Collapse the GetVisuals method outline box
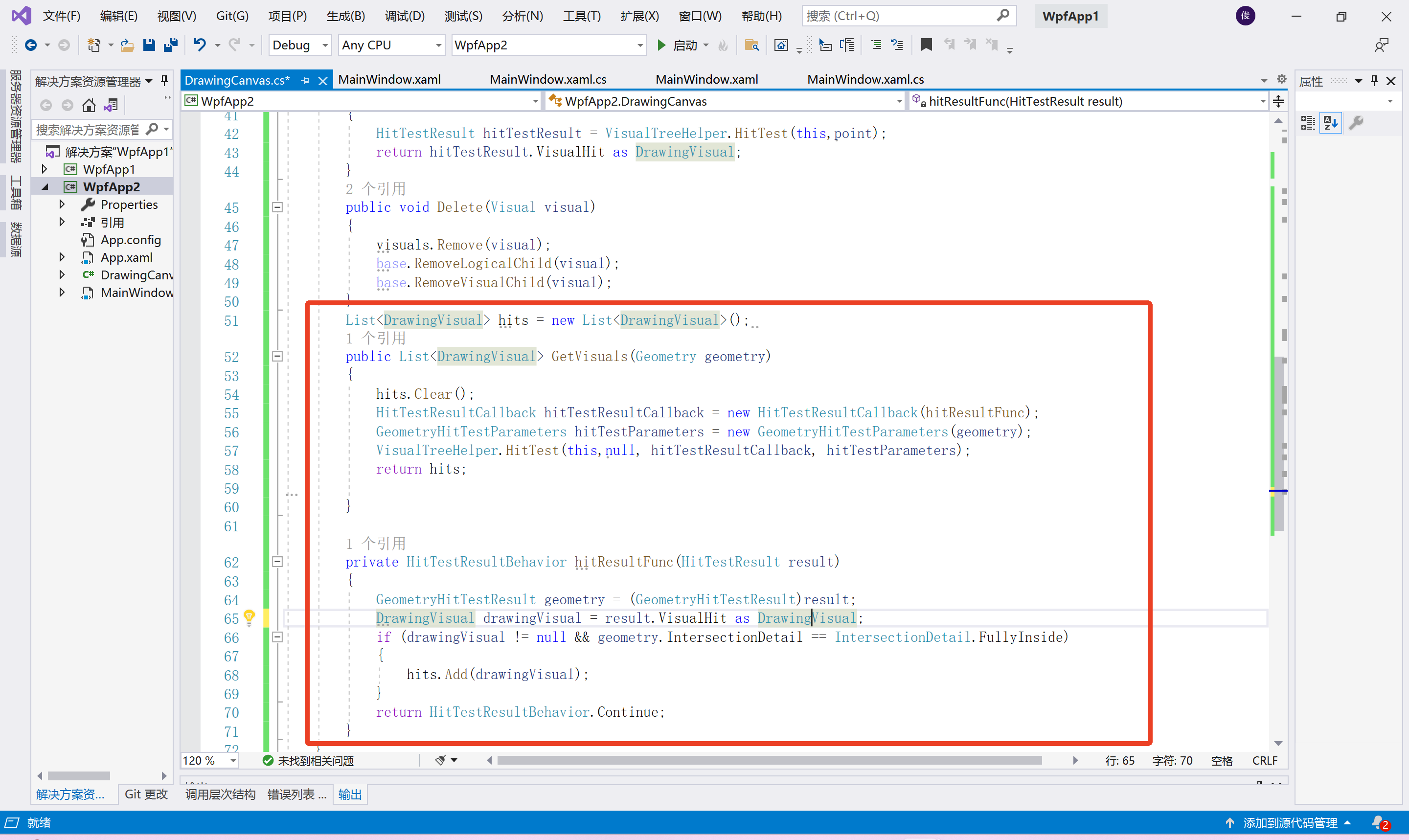 point(277,357)
